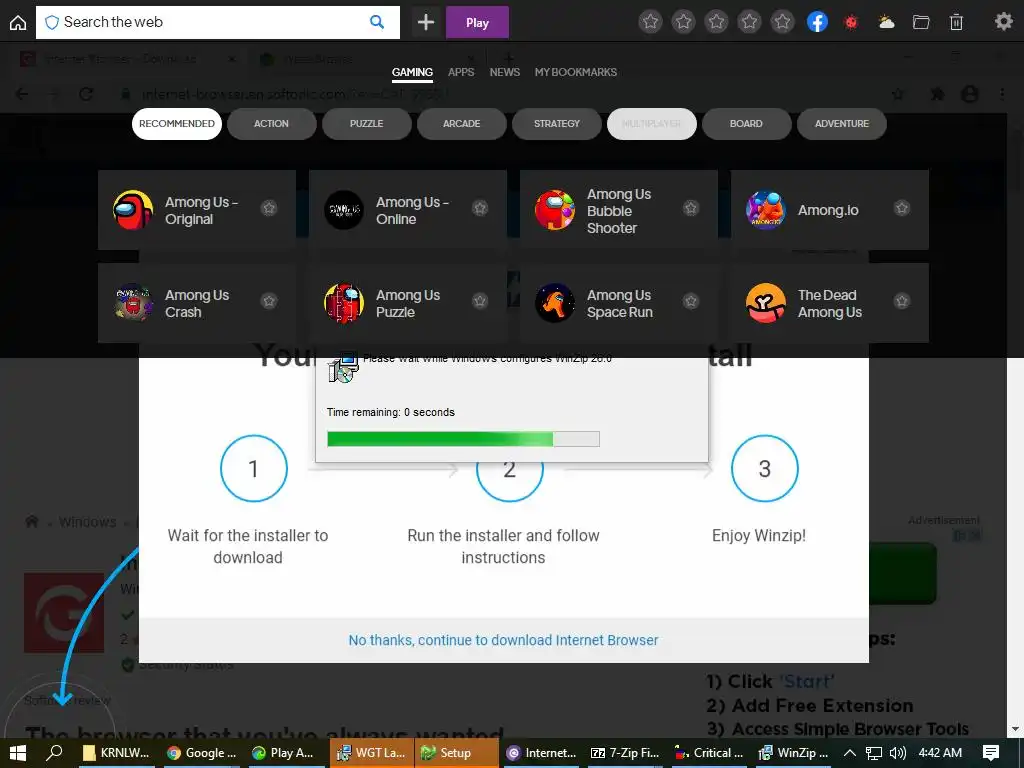Select the ACTION category pill
Viewport: 1024px width, 768px height.
[x=272, y=124]
